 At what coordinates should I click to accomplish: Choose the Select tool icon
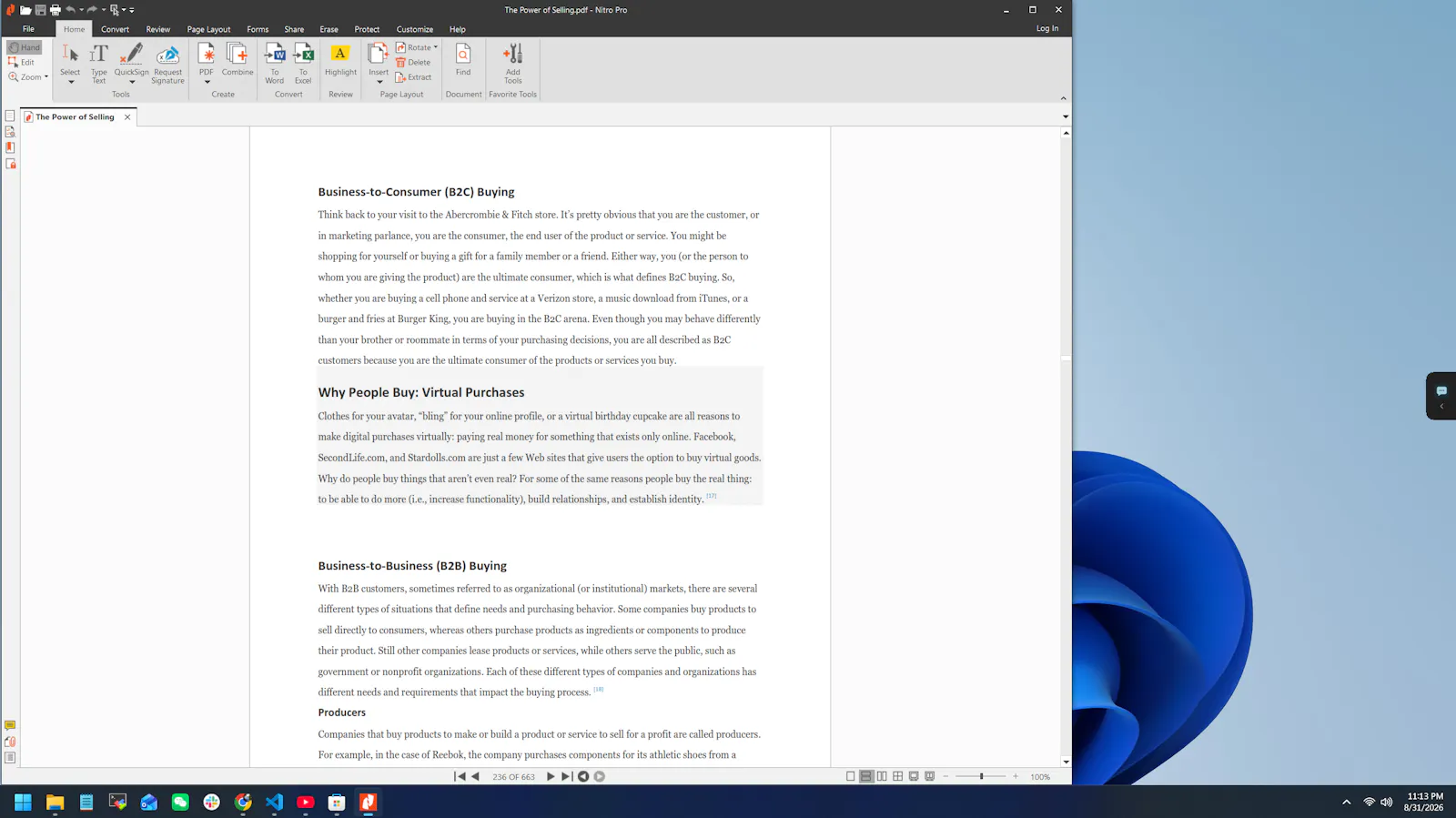coord(70,55)
